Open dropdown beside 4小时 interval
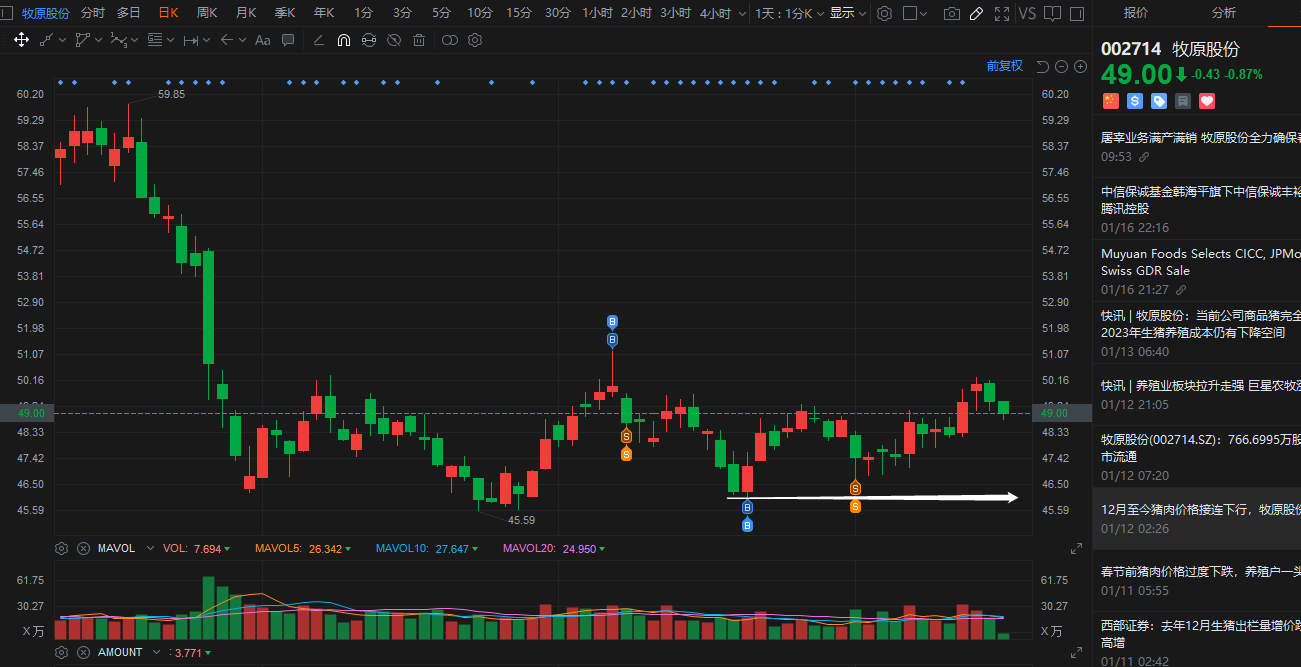The image size is (1301, 667). pyautogui.click(x=740, y=14)
